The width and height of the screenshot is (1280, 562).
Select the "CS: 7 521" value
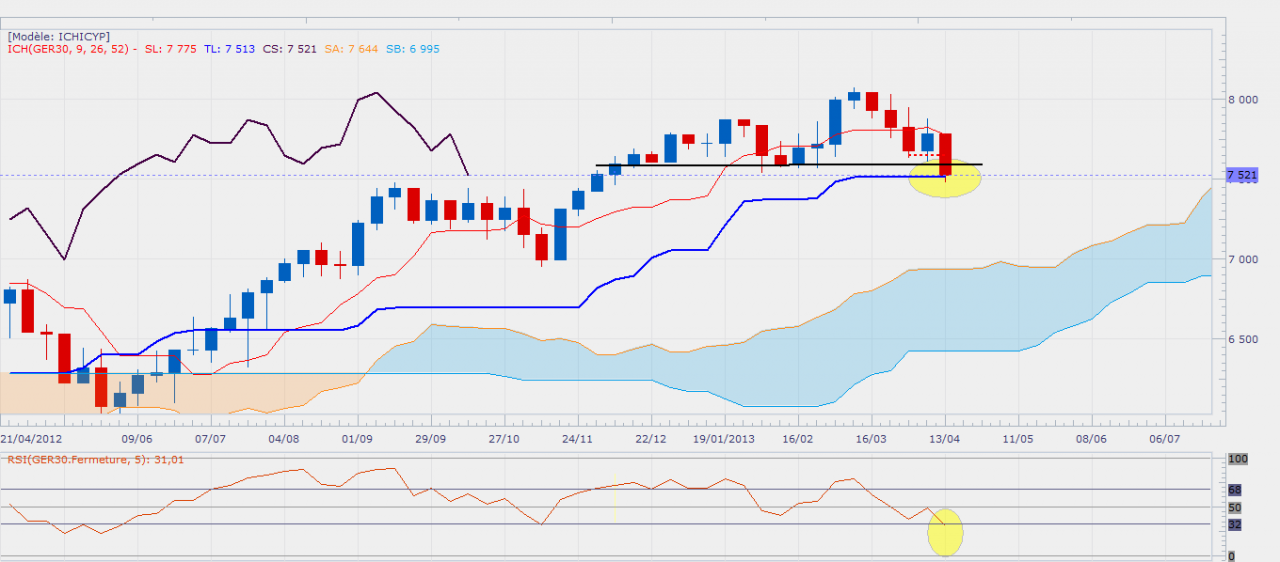[x=290, y=48]
